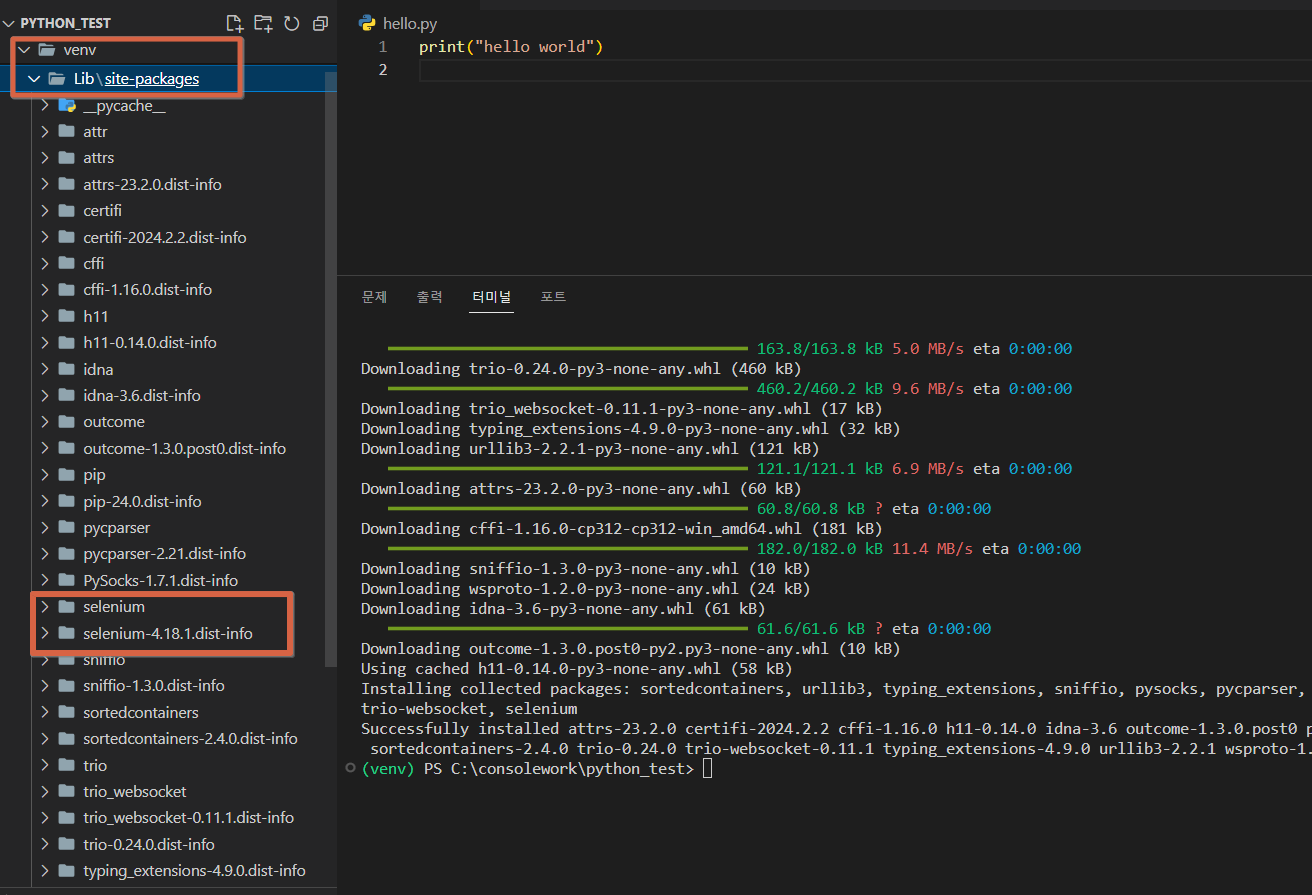Click the folder icon beside trio
1312x895 pixels.
pyautogui.click(x=67, y=765)
